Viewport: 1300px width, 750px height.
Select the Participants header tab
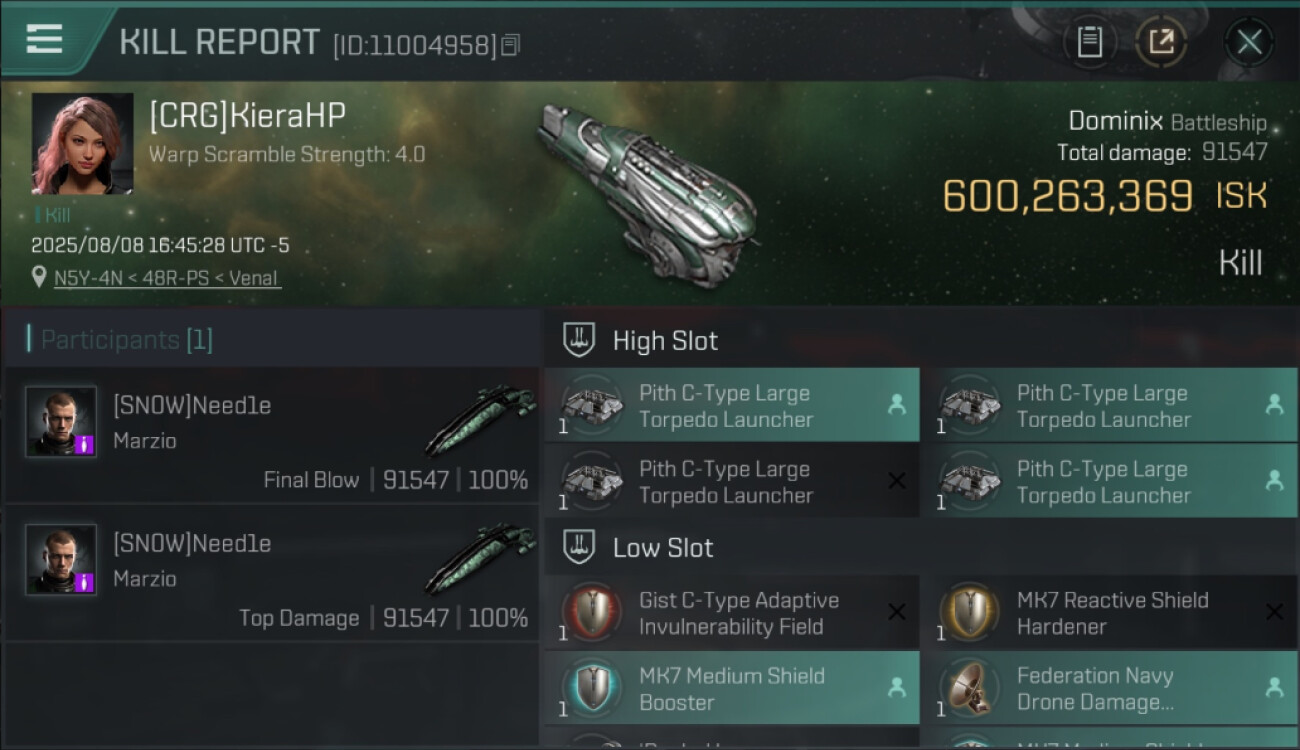tap(120, 340)
